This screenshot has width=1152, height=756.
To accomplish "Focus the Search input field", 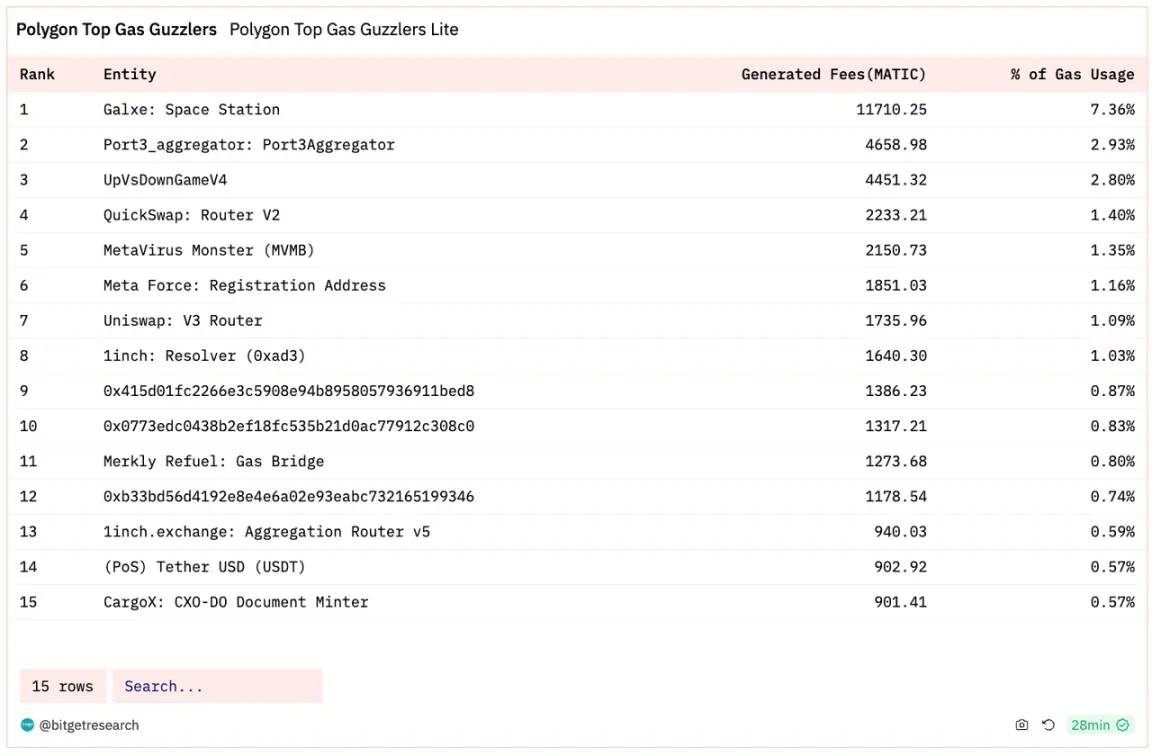I will pyautogui.click(x=217, y=686).
